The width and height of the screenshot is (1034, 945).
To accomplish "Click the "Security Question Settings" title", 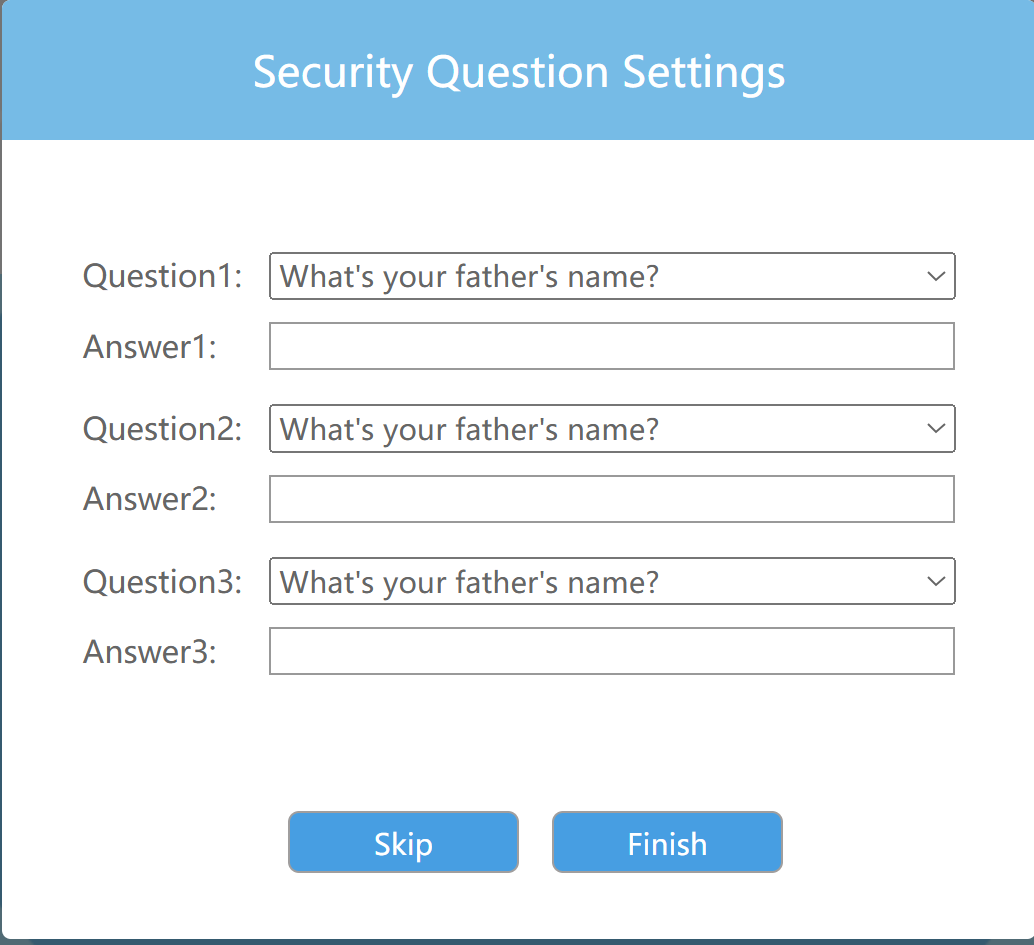I will click(518, 72).
